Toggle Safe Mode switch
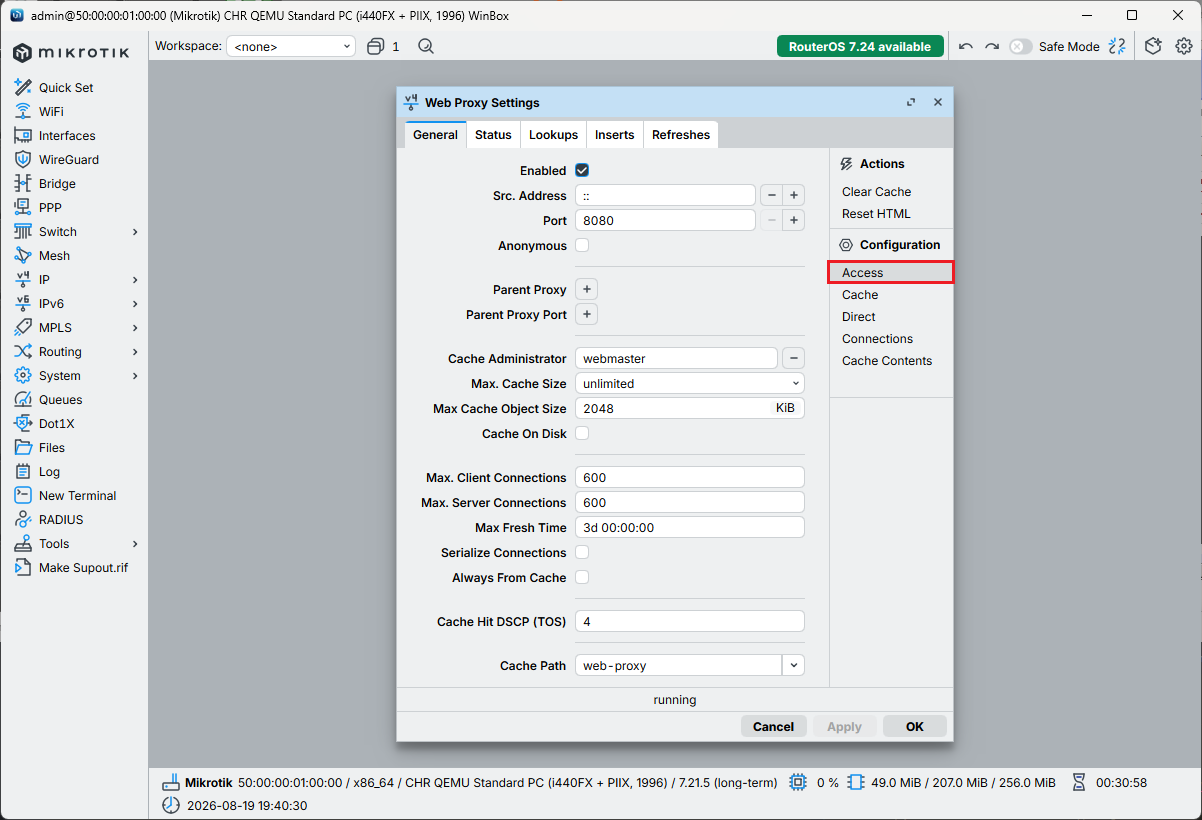Screen dimensions: 1202x820 tap(1020, 46)
